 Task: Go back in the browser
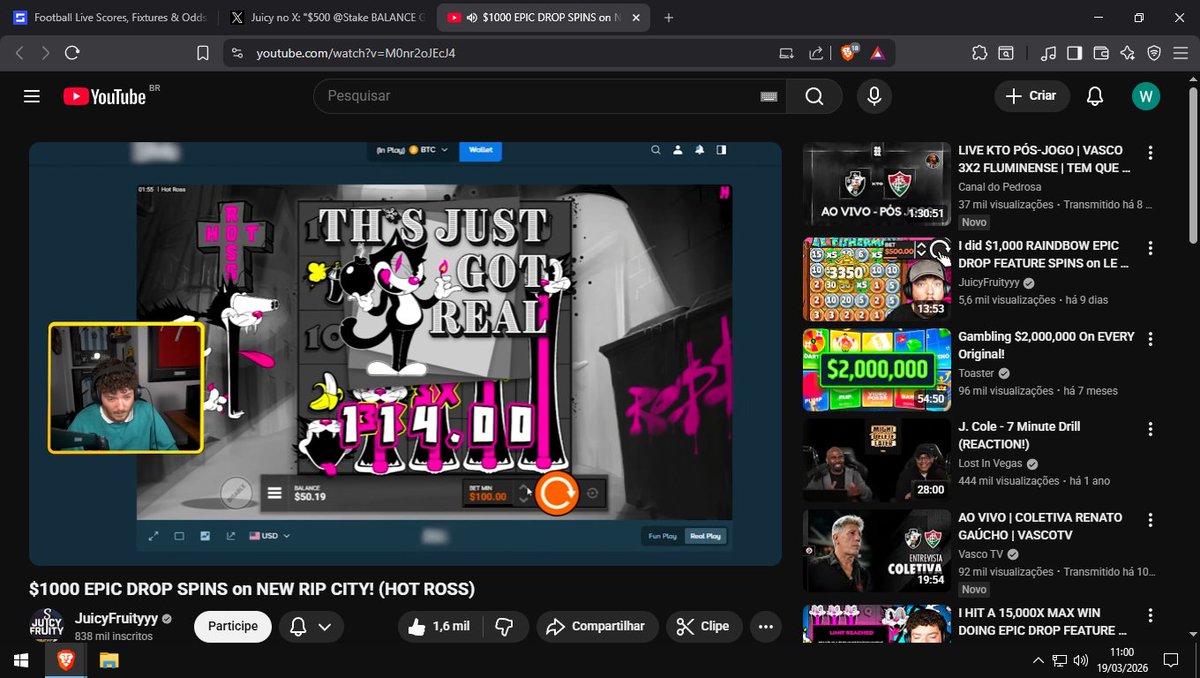(x=19, y=53)
